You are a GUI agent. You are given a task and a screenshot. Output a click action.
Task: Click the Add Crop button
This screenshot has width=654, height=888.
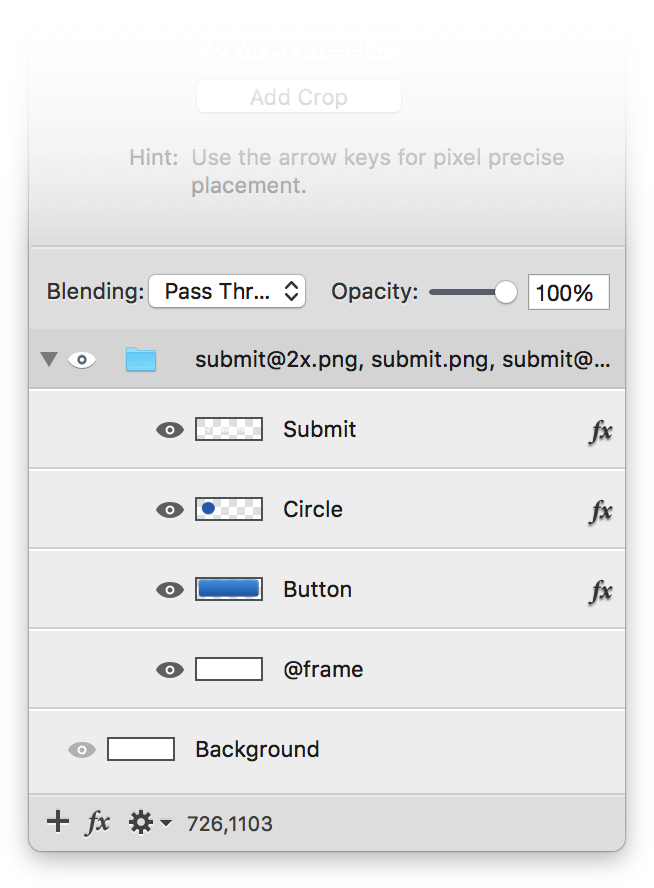[299, 97]
